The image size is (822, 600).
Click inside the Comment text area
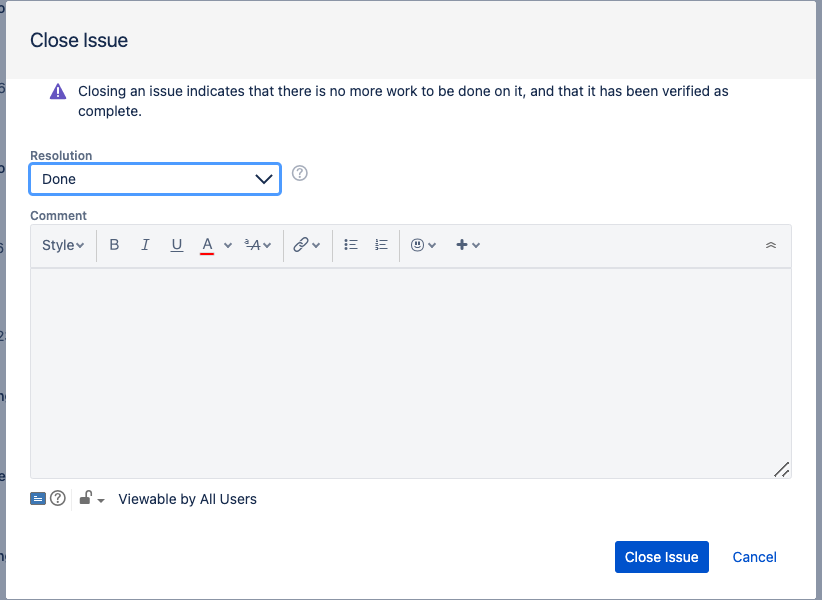click(410, 373)
